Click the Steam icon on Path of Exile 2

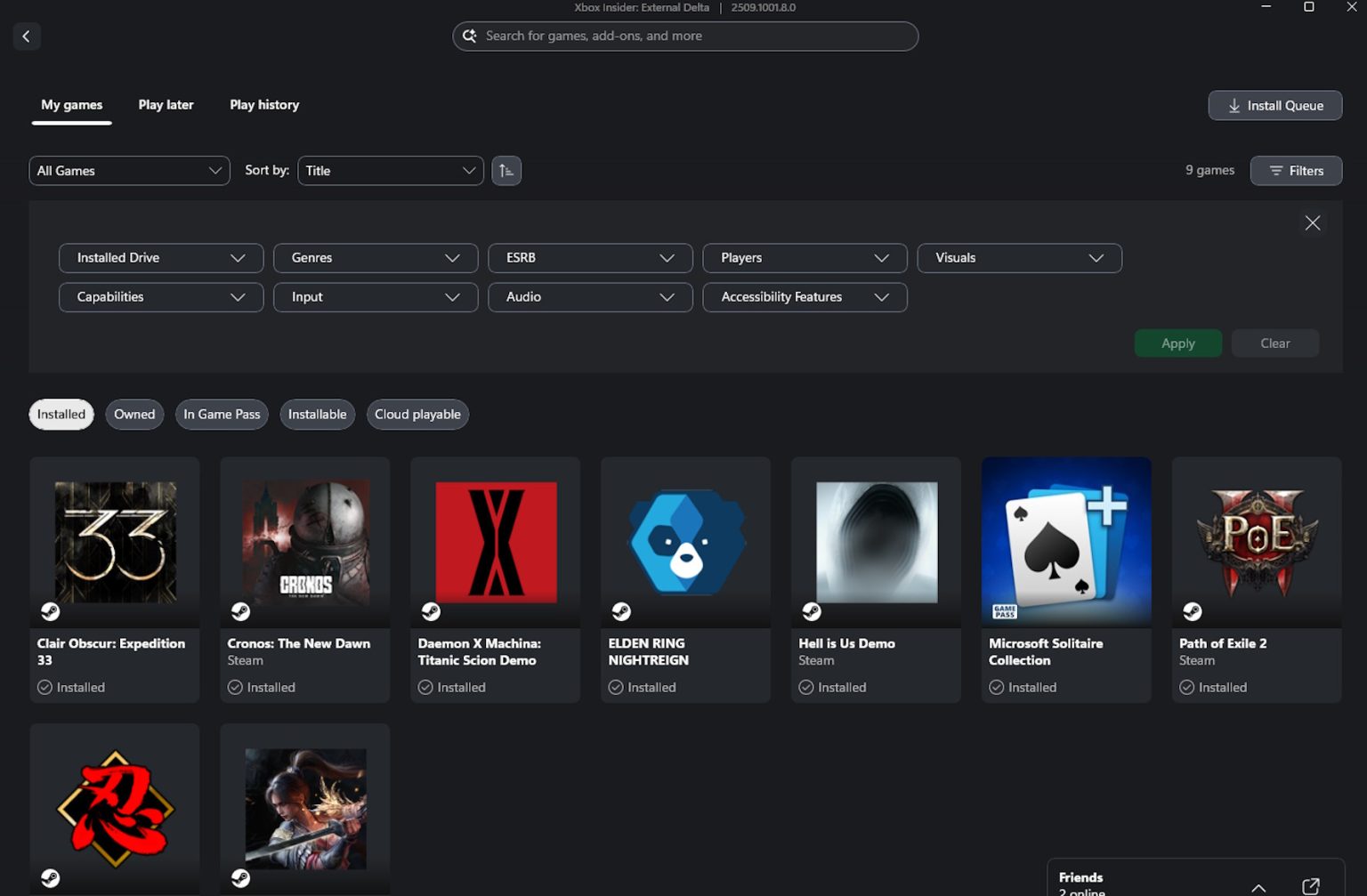pos(1193,611)
